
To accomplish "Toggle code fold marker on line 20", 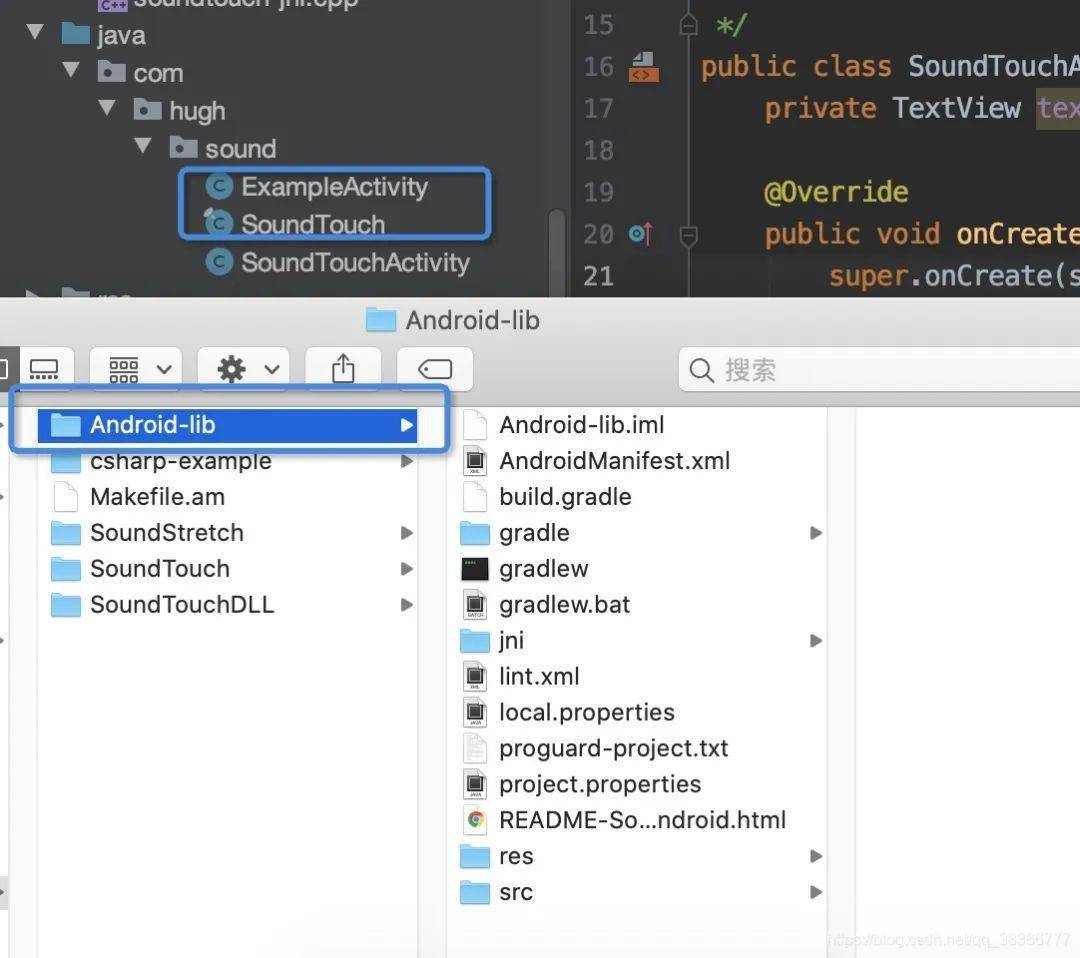I will pos(688,236).
